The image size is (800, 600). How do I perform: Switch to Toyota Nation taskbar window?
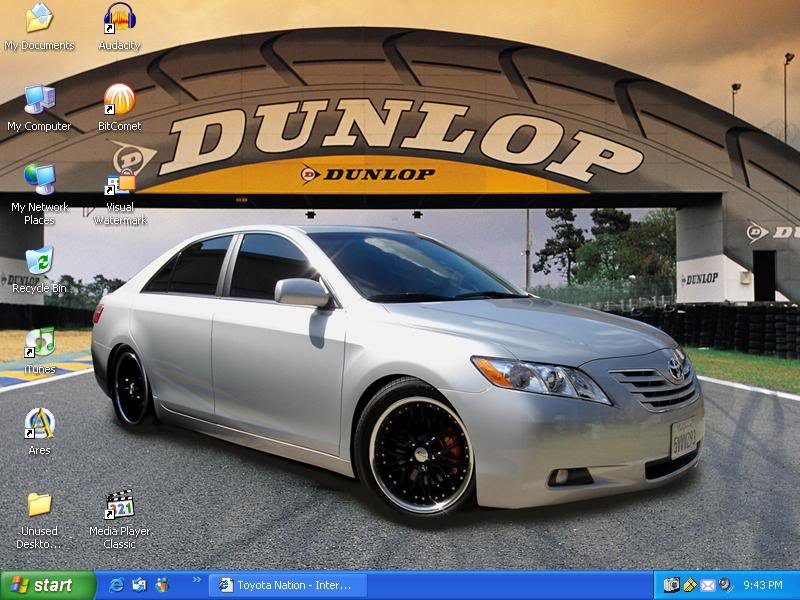pyautogui.click(x=287, y=585)
